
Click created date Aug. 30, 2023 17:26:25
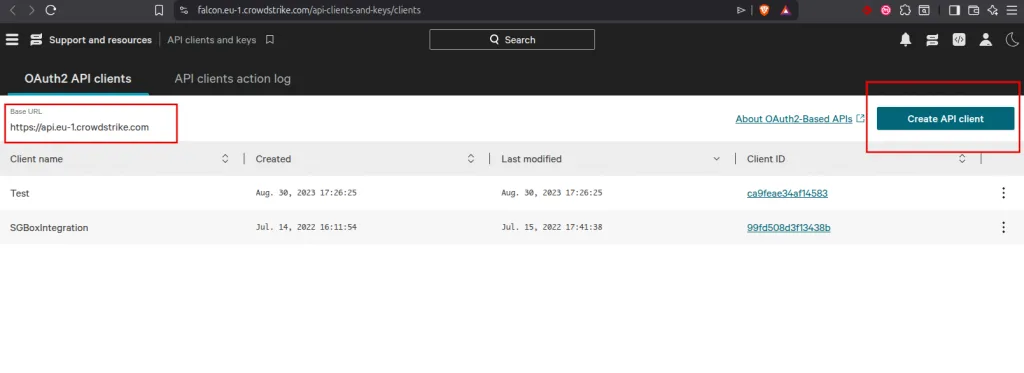[306, 193]
